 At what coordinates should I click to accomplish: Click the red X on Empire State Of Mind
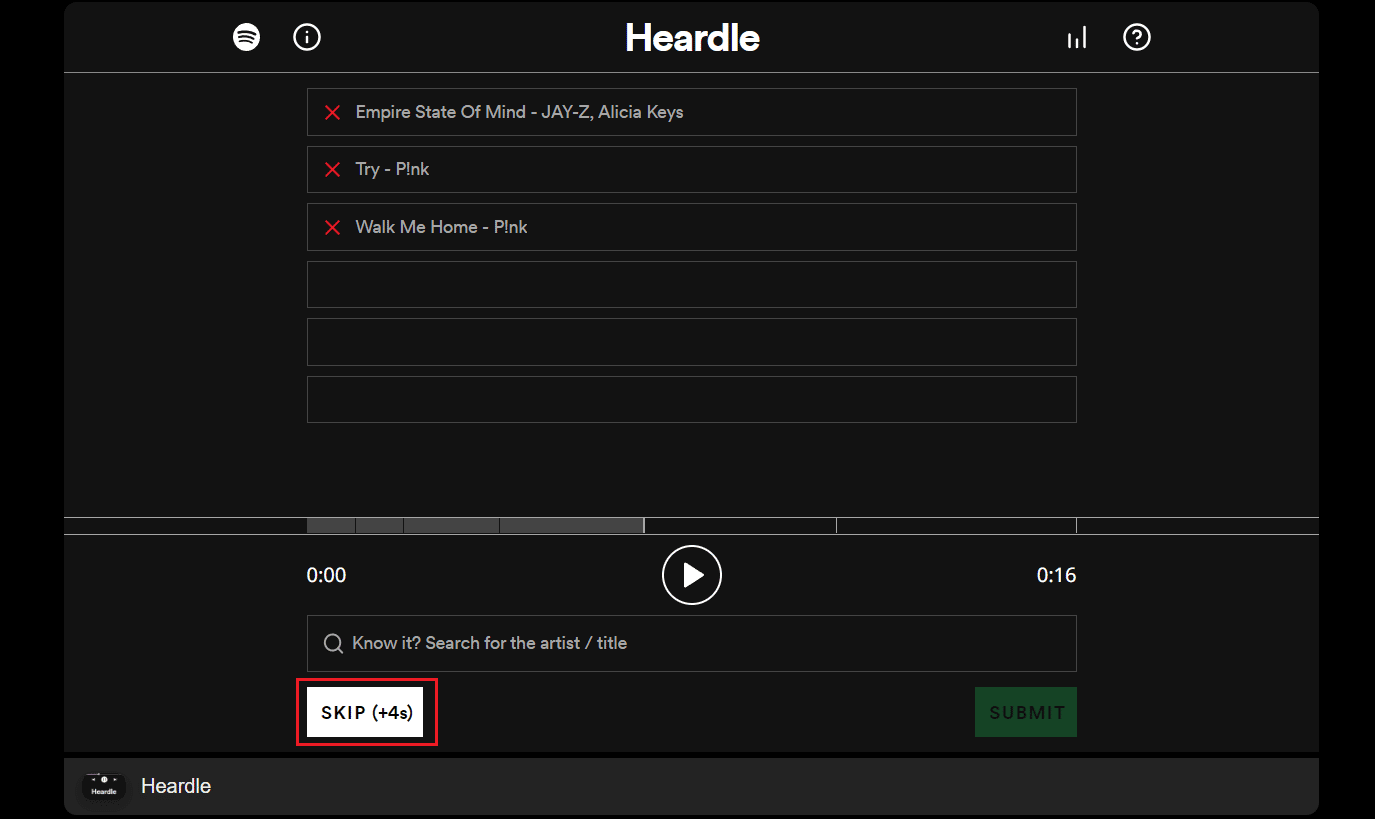[x=333, y=113]
